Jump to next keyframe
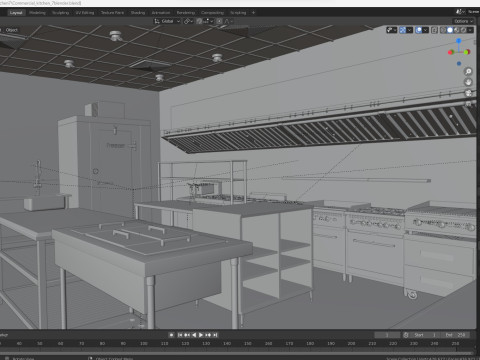Image resolution: width=480 pixels, height=360 pixels. click(208, 335)
